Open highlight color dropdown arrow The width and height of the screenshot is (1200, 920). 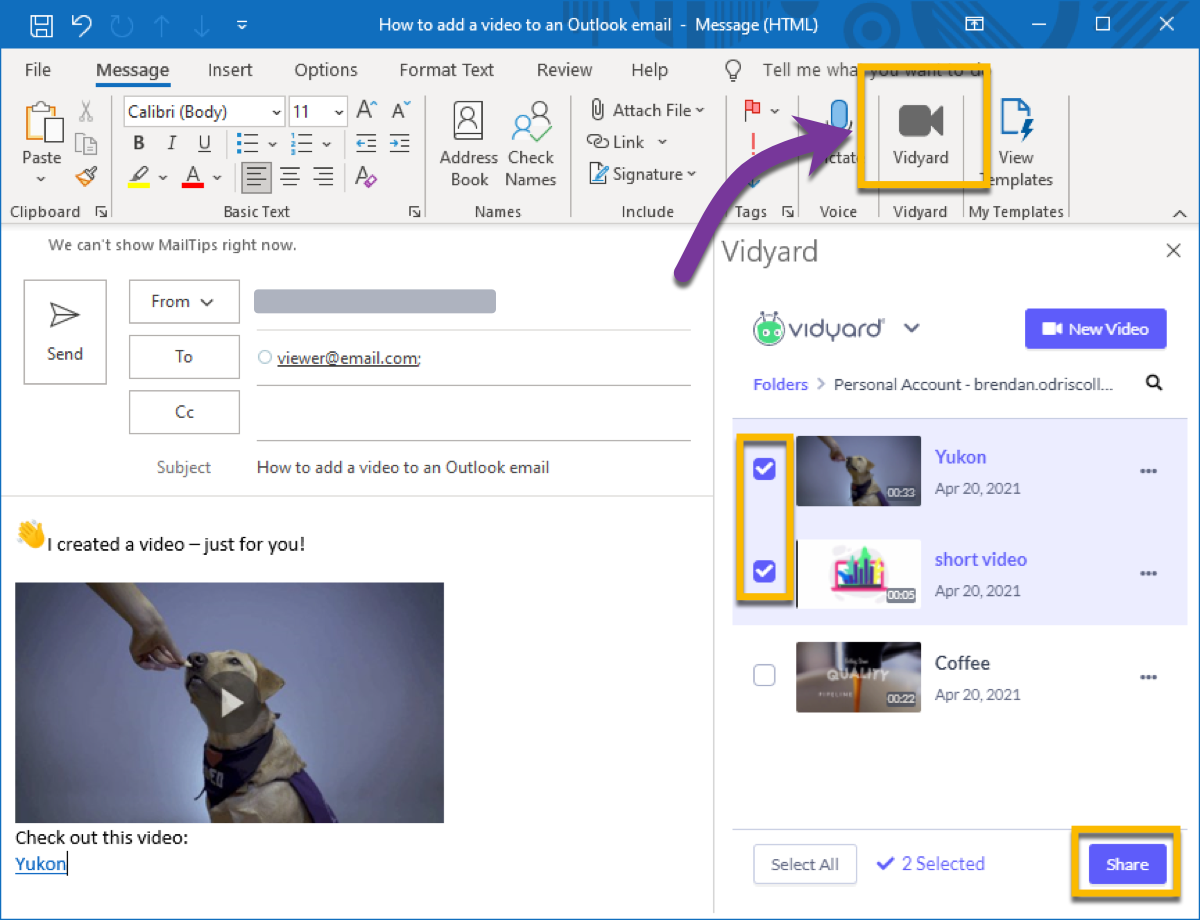coord(161,179)
